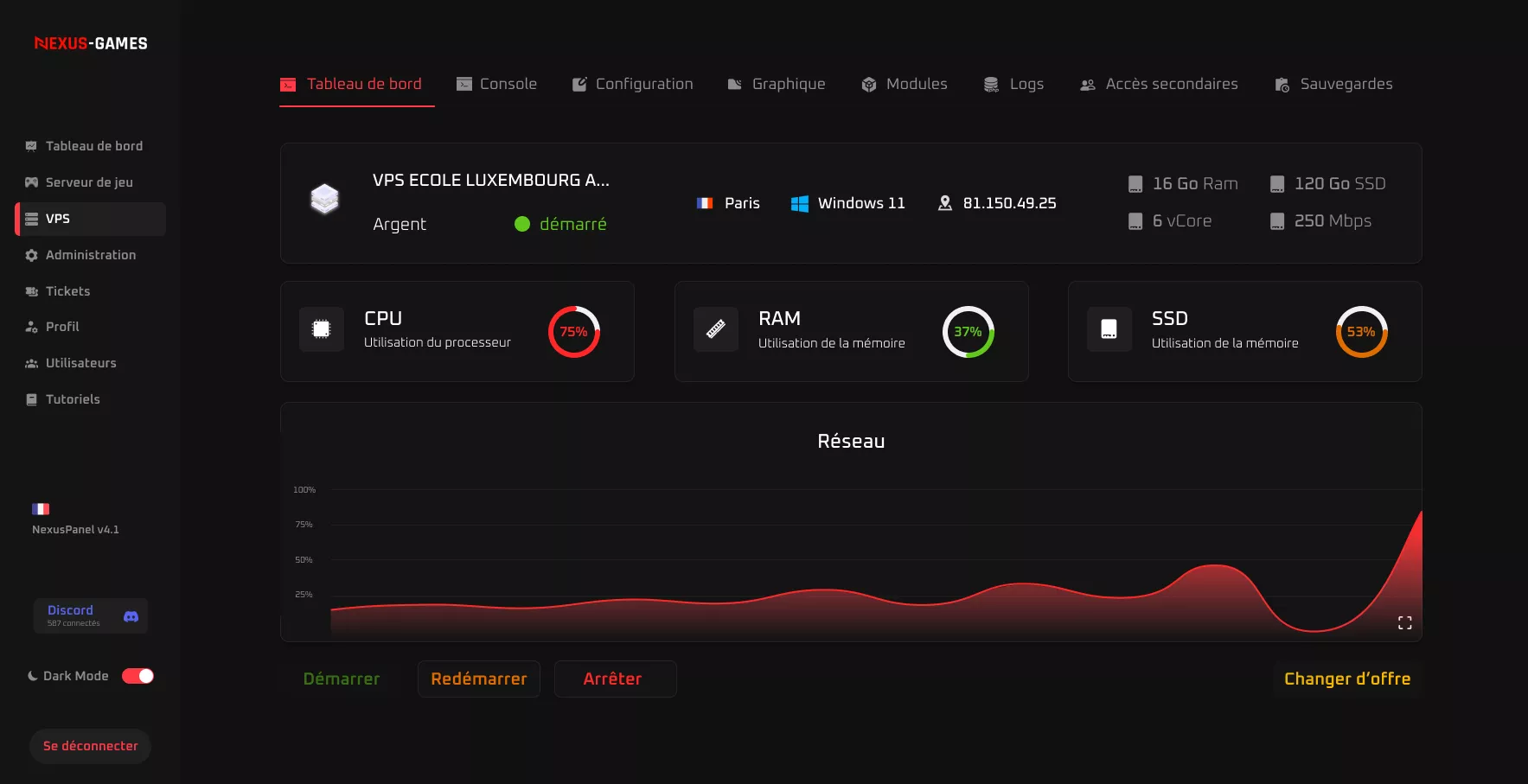Viewport: 1528px width, 784px height.
Task: Click the Redémarrer button
Action: click(479, 679)
